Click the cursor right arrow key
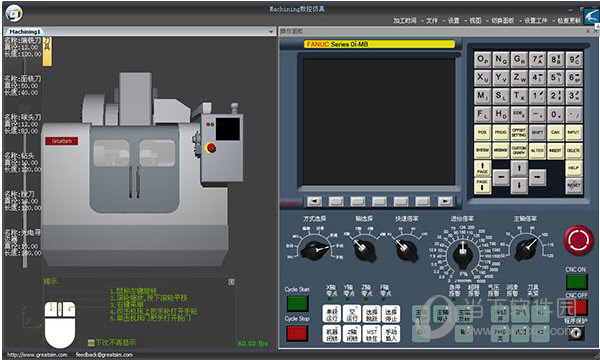The width and height of the screenshot is (600, 360). coord(537,177)
